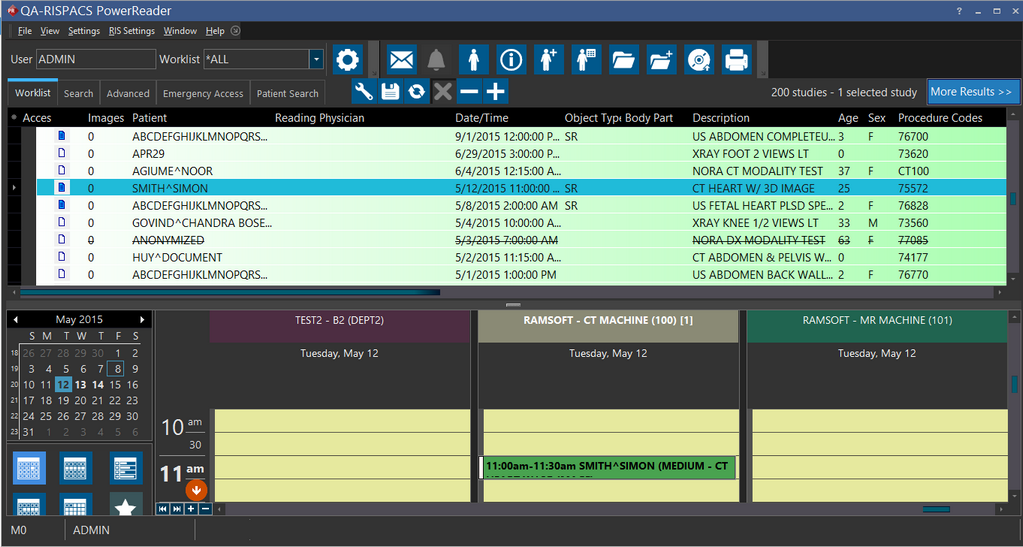
Task: Click the add new patient icon
Action: [x=548, y=60]
